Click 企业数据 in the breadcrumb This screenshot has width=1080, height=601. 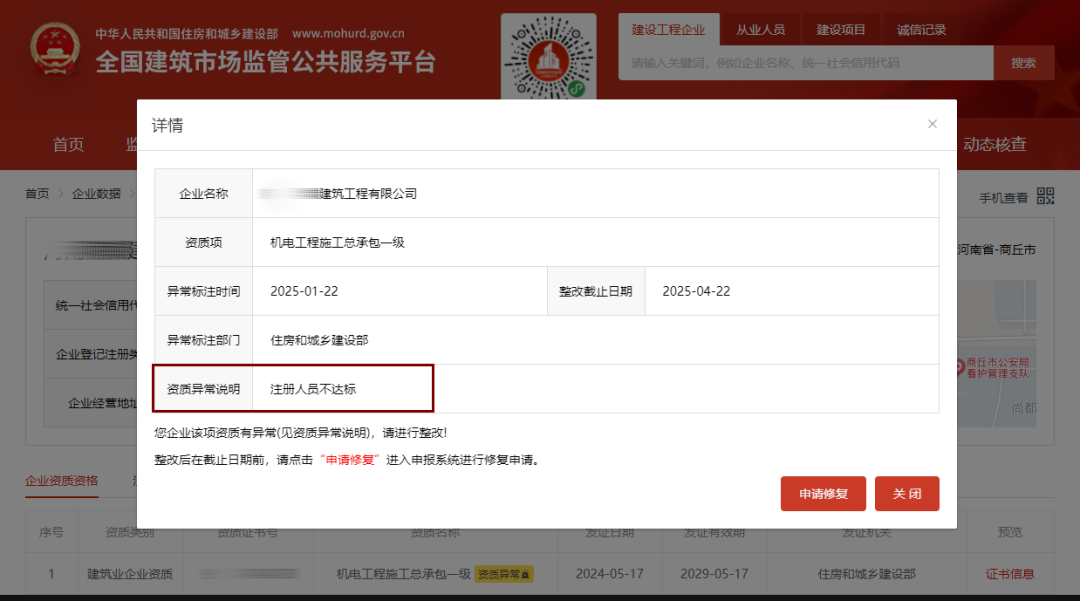[x=97, y=193]
